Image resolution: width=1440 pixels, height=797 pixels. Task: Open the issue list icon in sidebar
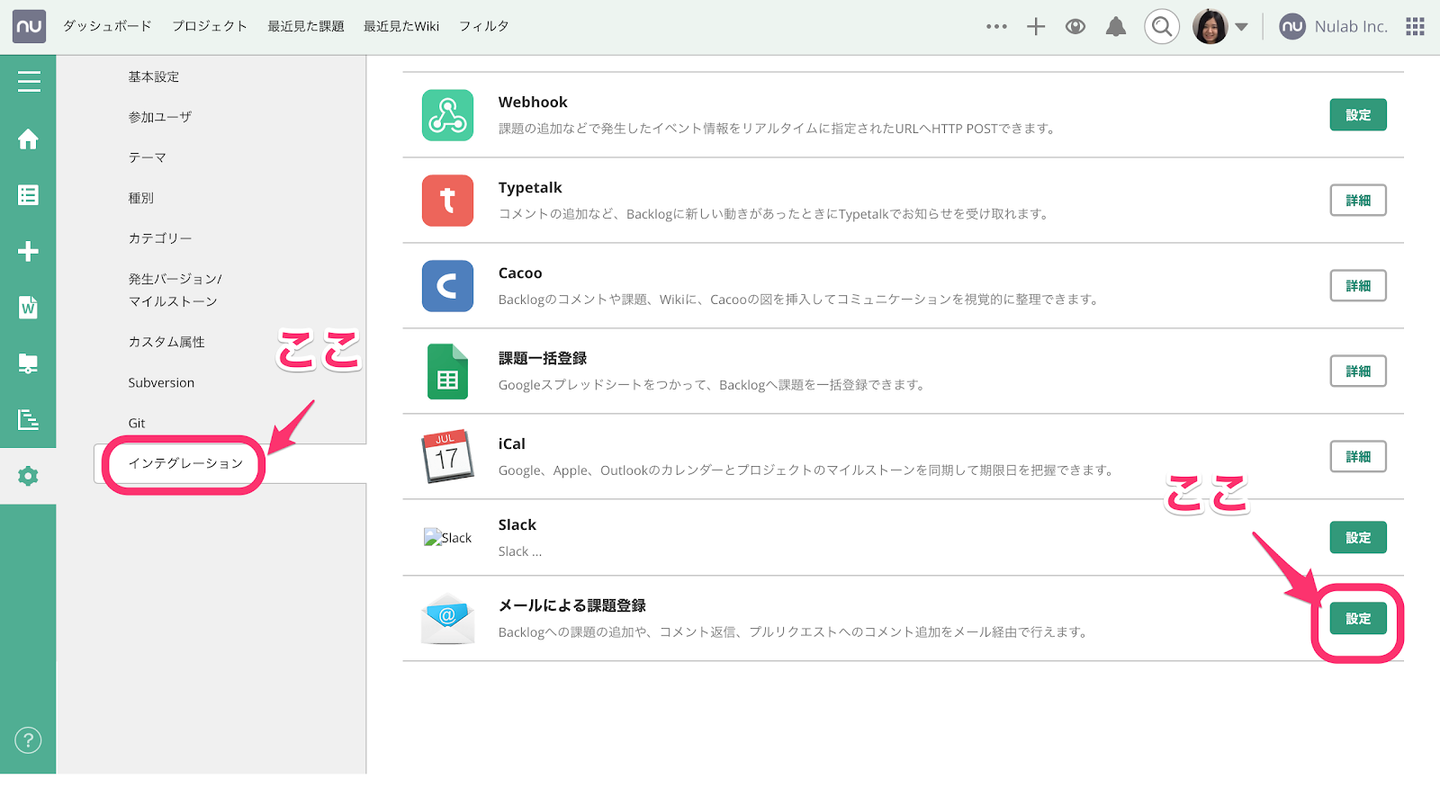coord(28,195)
